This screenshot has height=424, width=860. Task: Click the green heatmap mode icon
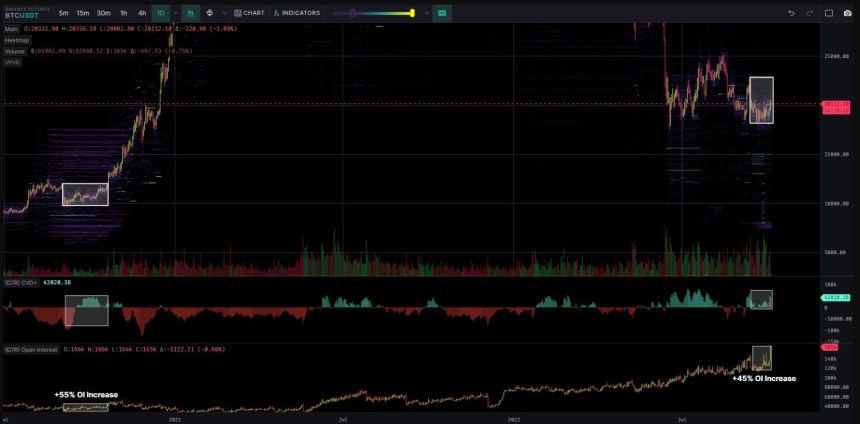pyautogui.click(x=442, y=13)
